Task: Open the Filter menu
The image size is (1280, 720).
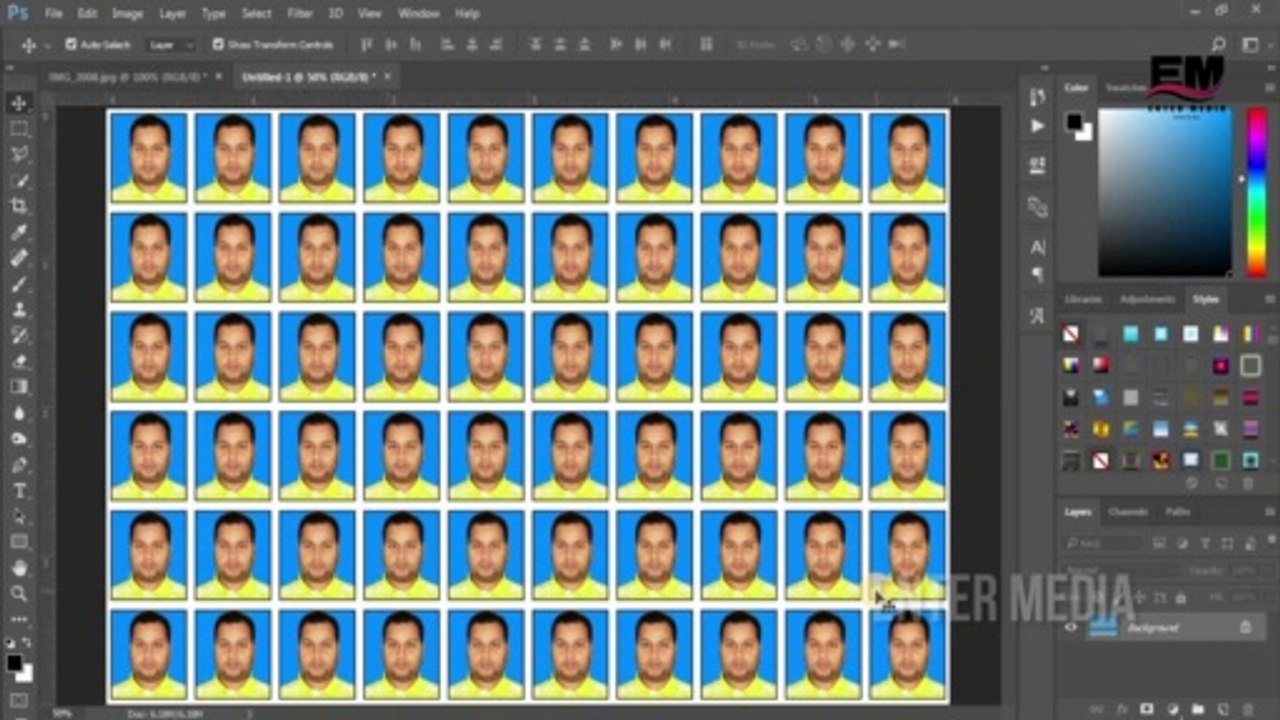Action: (x=300, y=14)
